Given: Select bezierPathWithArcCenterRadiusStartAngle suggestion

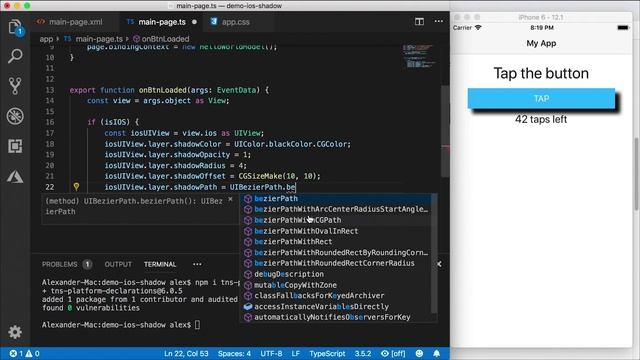Looking at the screenshot, I should point(336,209).
